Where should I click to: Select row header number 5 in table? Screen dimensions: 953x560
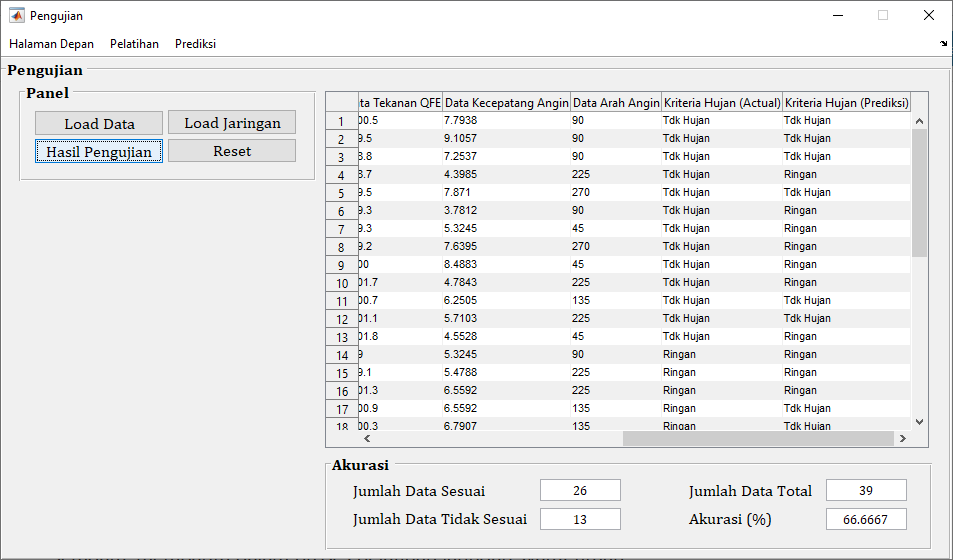341,193
